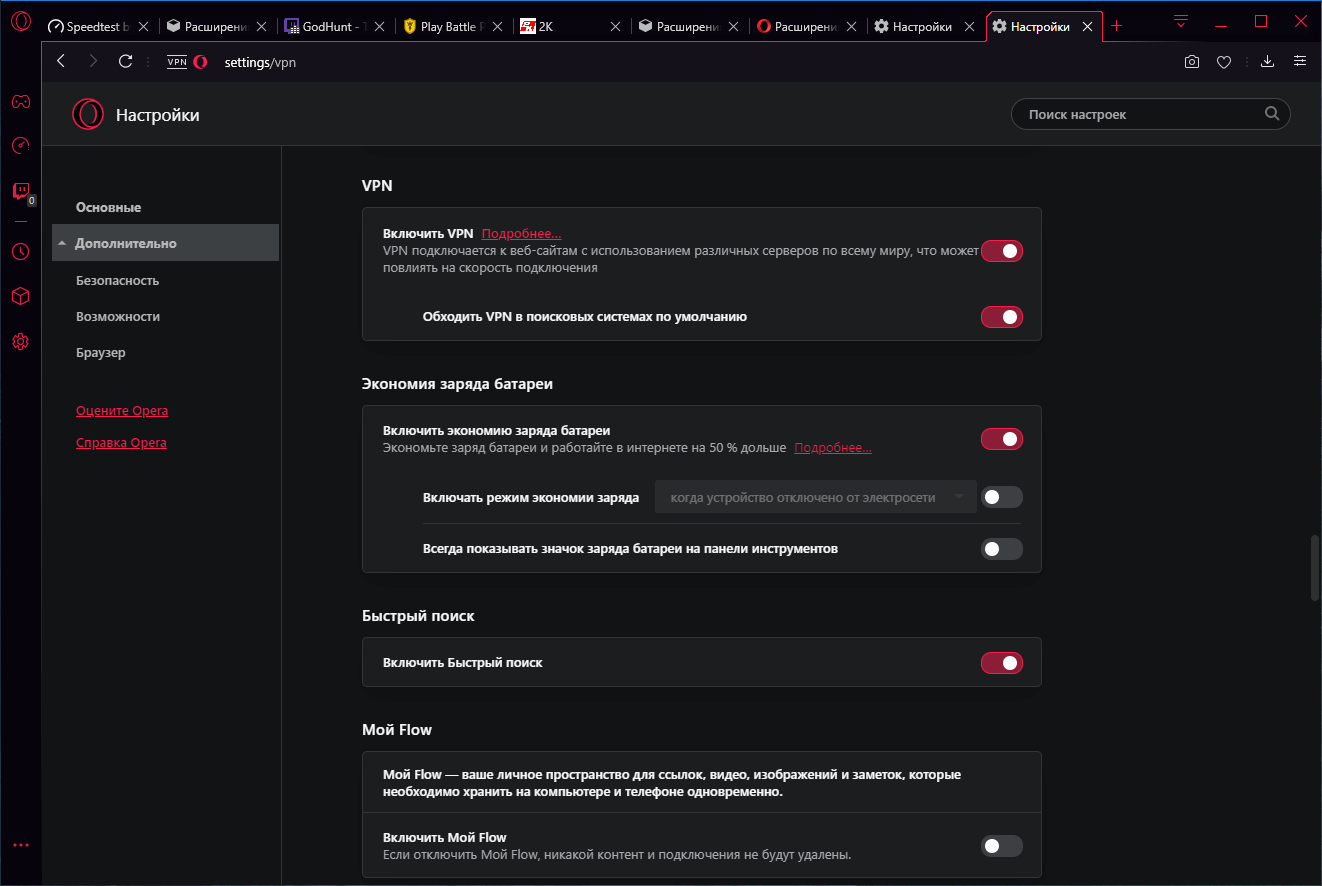Screen dimensions: 1322x886
Task: Turn off Включить Быстрый поиск switch
Action: coord(1001,662)
